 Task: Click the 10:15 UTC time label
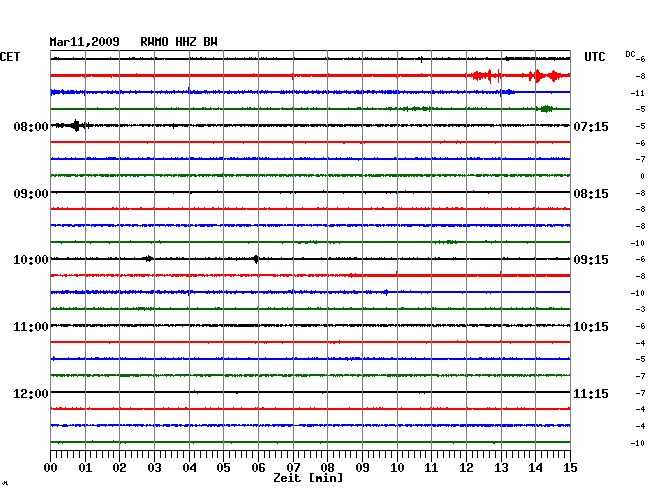point(591,327)
